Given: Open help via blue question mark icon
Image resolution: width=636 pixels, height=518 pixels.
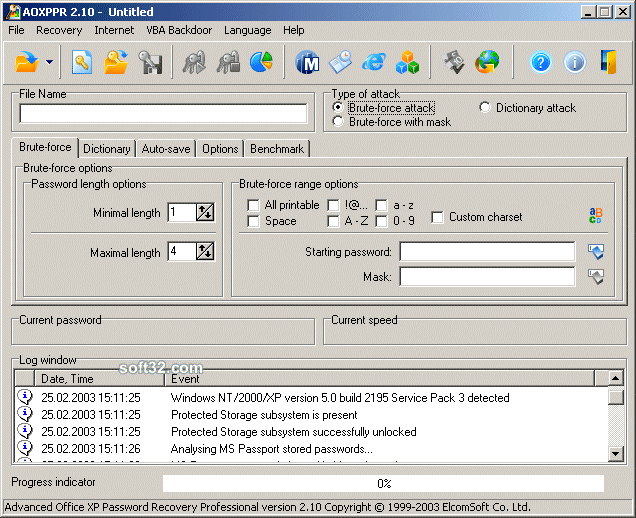Looking at the screenshot, I should coord(541,62).
